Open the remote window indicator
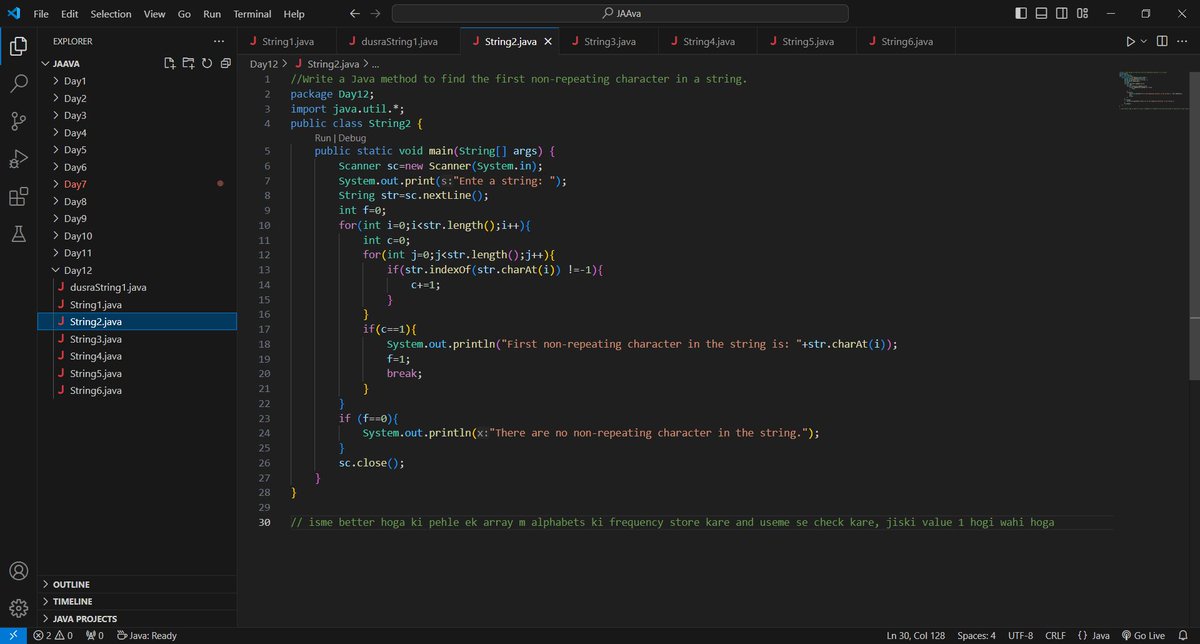 11,635
